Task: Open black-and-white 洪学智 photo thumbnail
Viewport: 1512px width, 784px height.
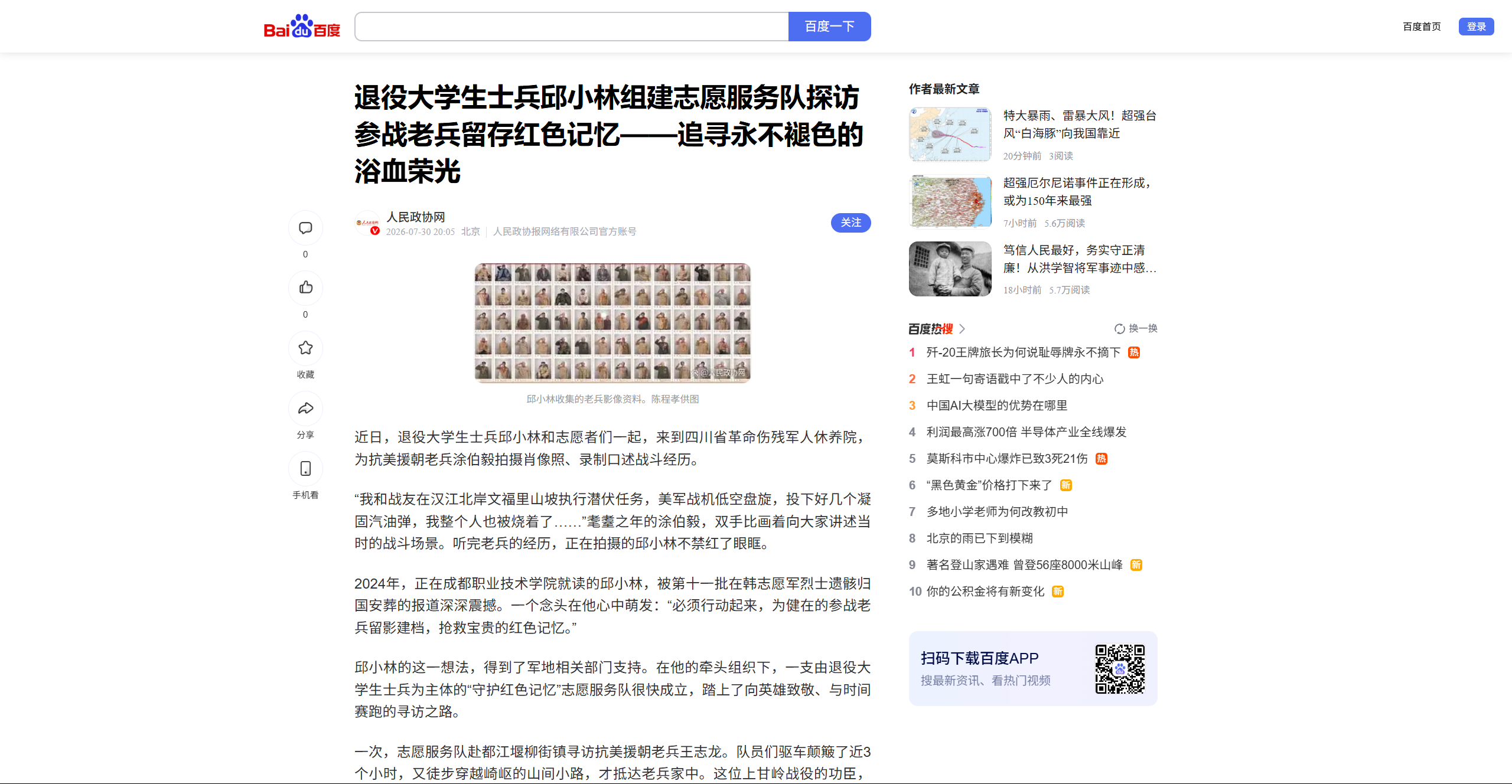Action: point(950,269)
